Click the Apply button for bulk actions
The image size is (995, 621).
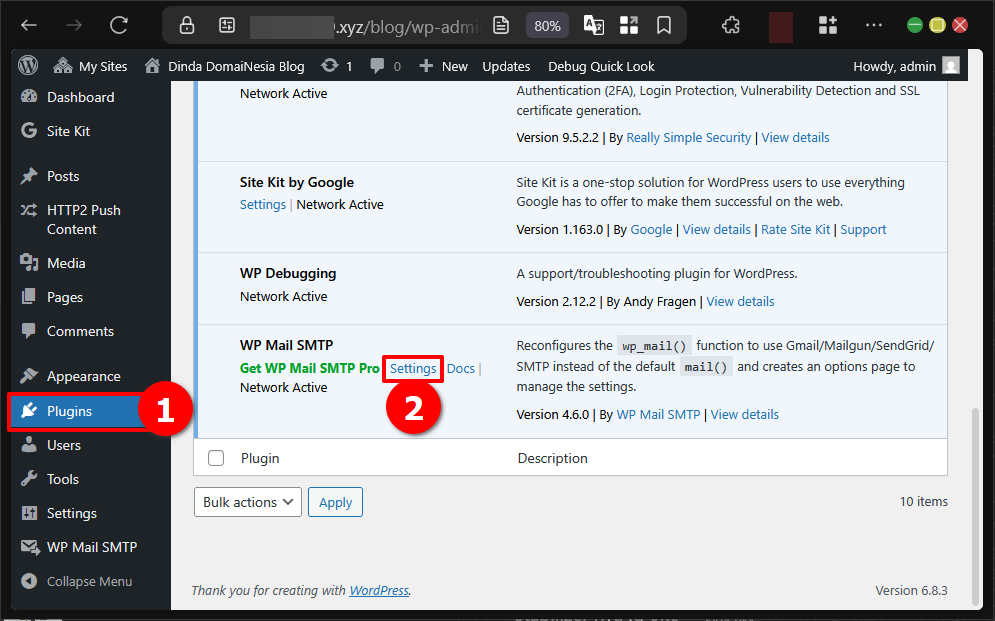point(335,501)
